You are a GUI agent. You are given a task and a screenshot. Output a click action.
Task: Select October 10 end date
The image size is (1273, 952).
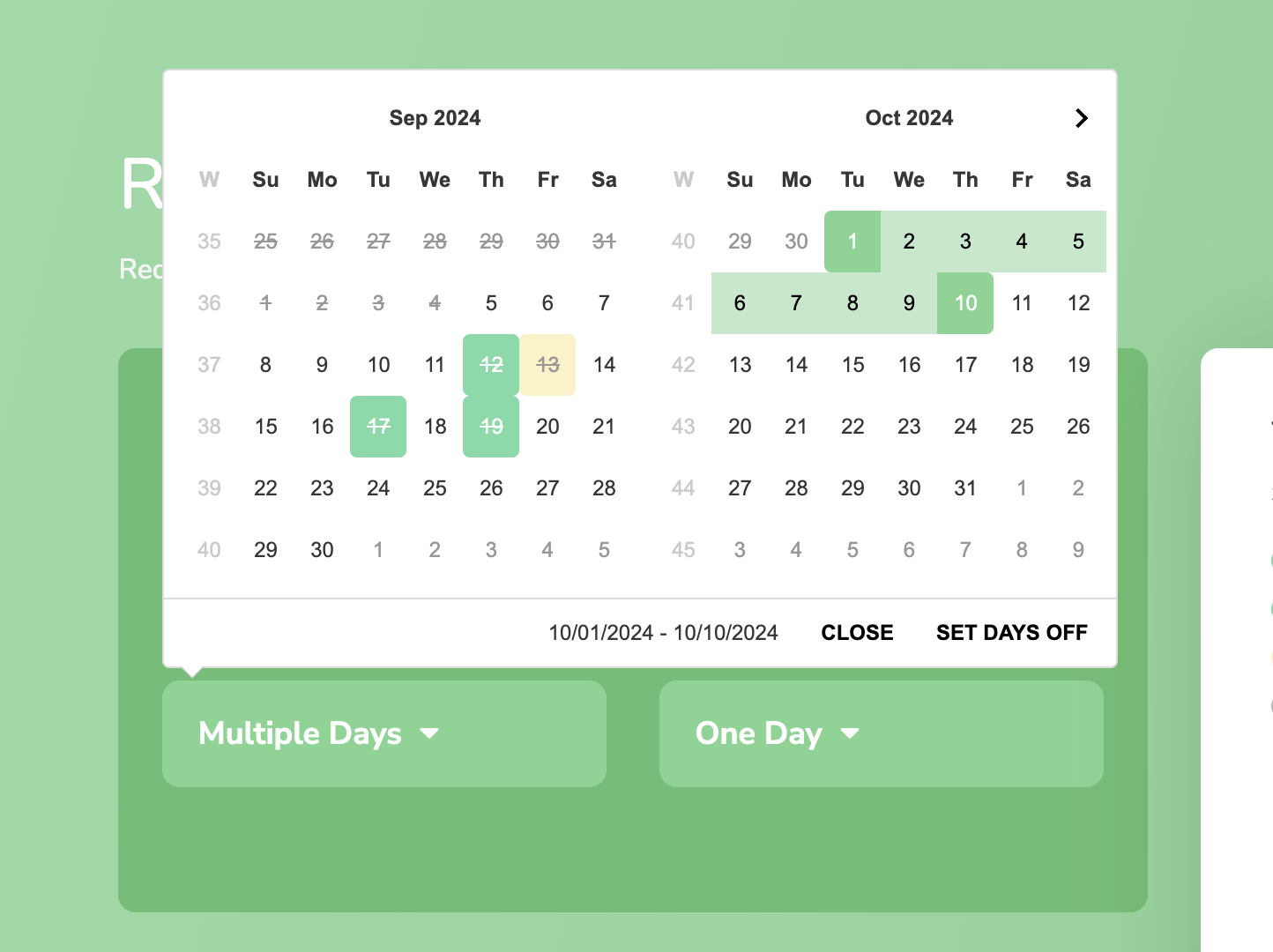click(x=965, y=303)
